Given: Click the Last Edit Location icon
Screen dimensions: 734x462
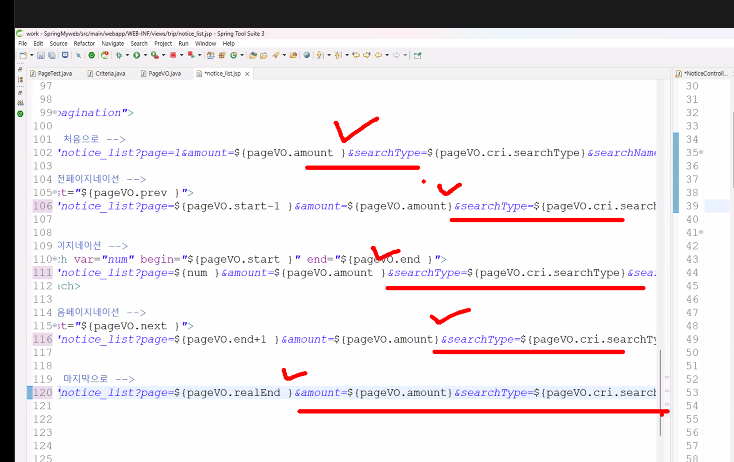Looking at the screenshot, I should [356, 55].
